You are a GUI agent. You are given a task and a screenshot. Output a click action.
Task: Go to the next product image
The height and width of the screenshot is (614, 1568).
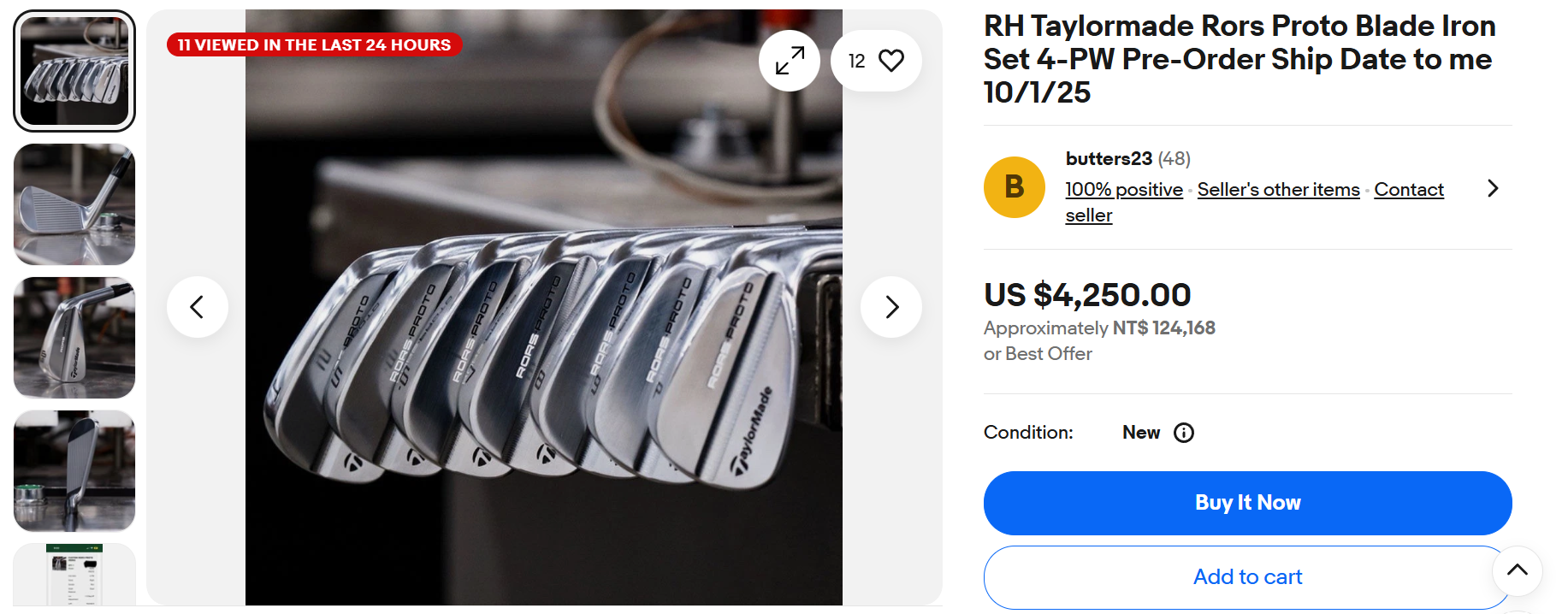click(x=891, y=307)
